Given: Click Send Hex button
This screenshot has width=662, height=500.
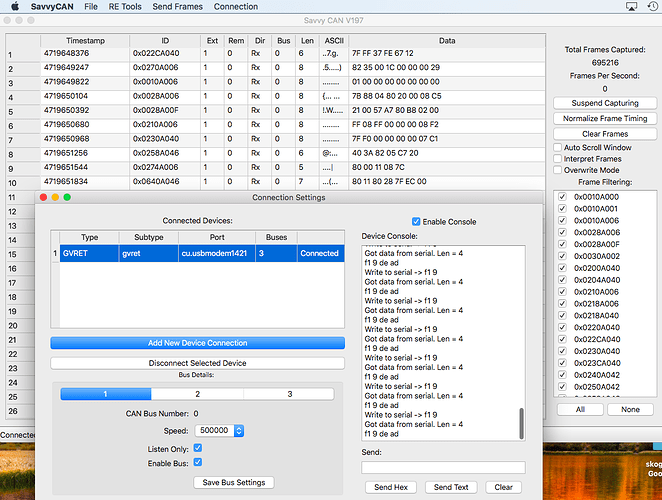Looking at the screenshot, I should pos(391,487).
